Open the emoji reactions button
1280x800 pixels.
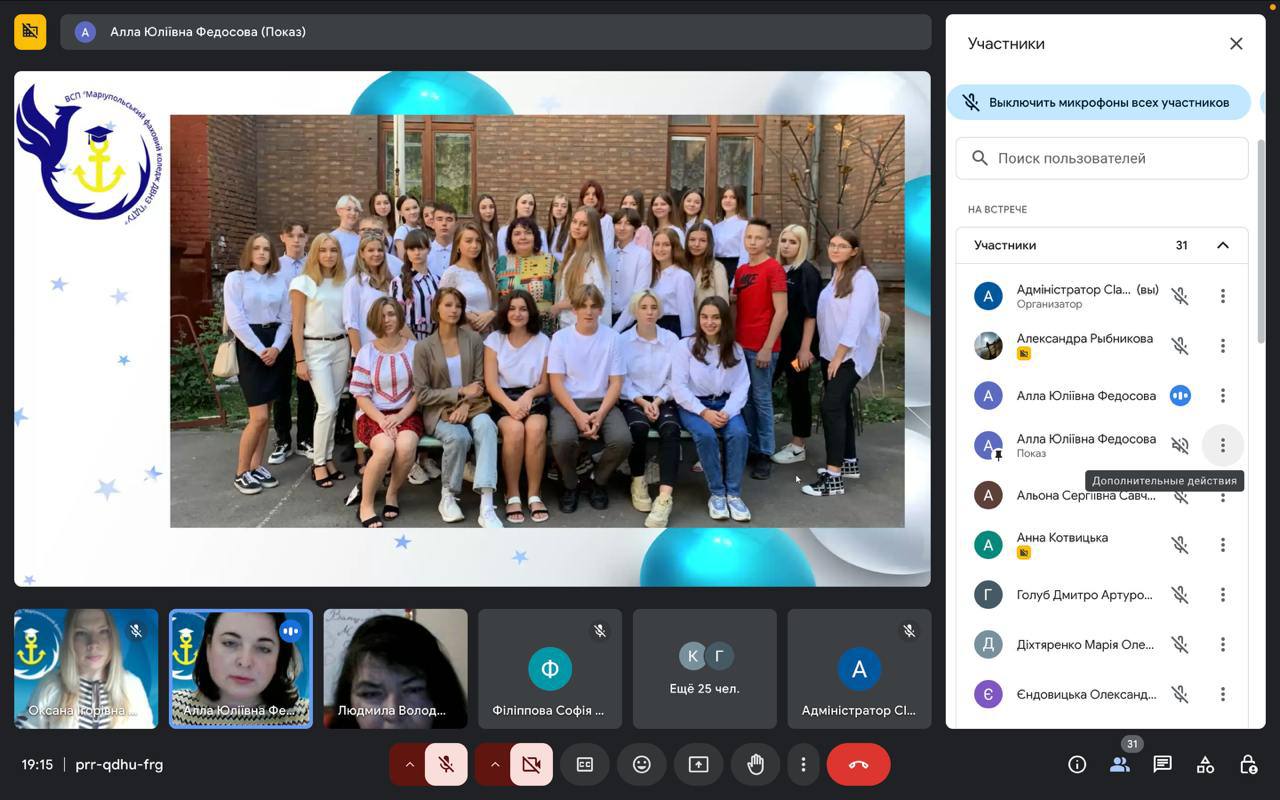pyautogui.click(x=641, y=764)
